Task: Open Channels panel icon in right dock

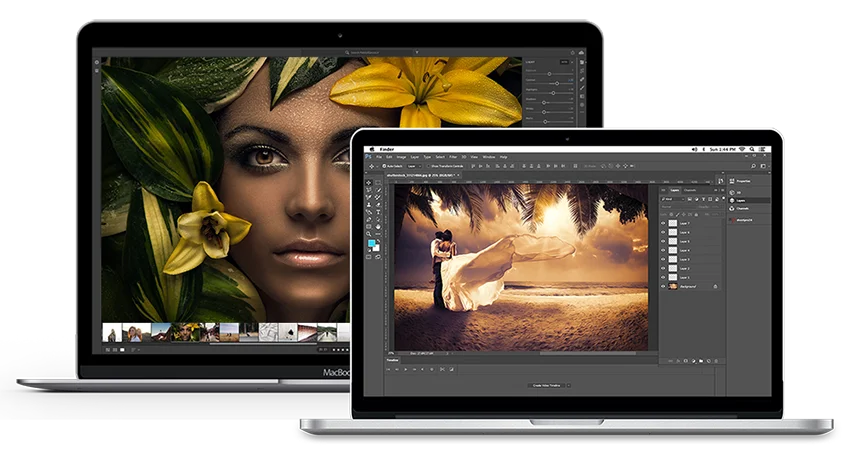Action: click(732, 209)
